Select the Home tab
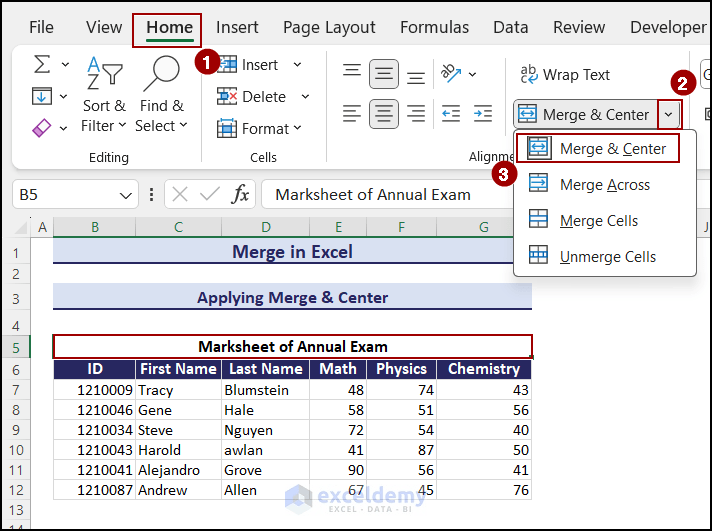 169,28
